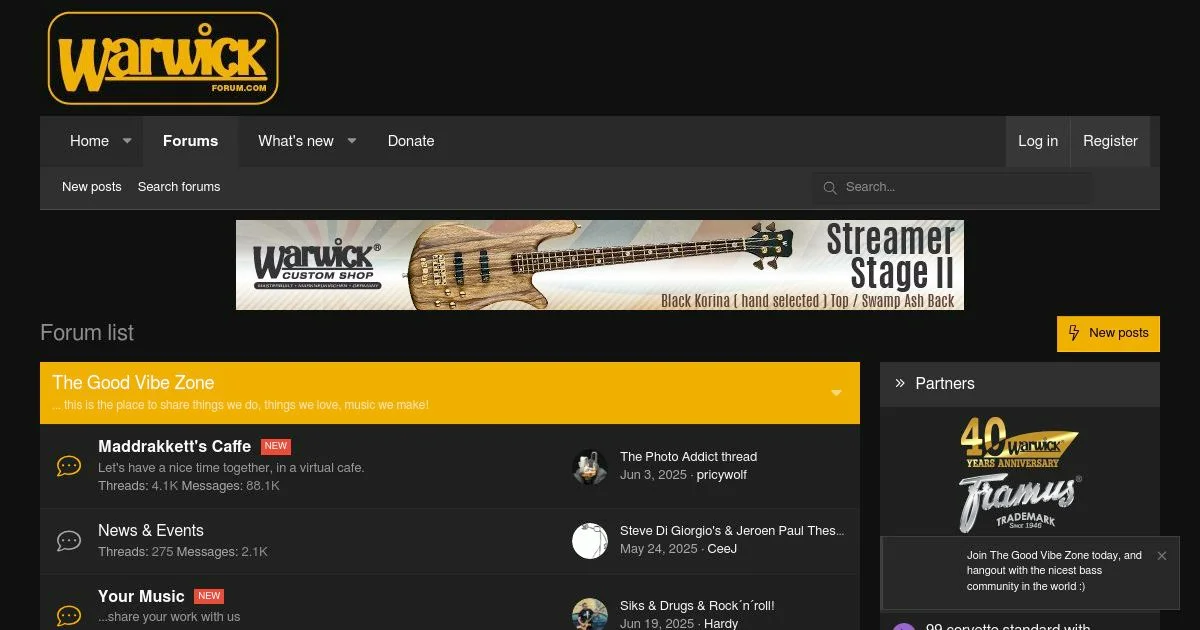Open the Framus trademark logo
The height and width of the screenshot is (630, 1200).
(x=1019, y=503)
